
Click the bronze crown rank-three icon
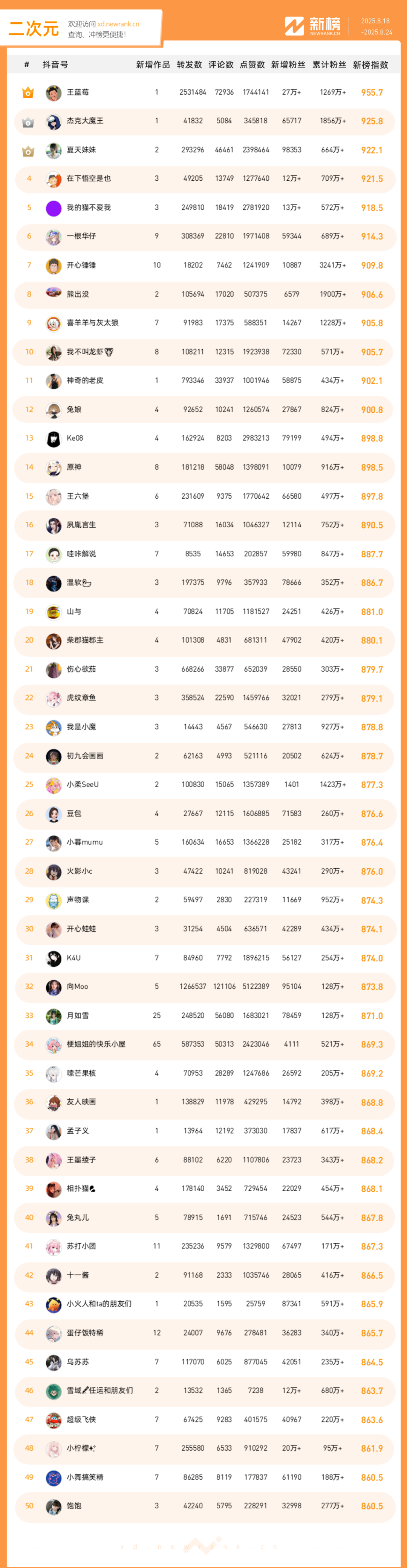pos(28,151)
